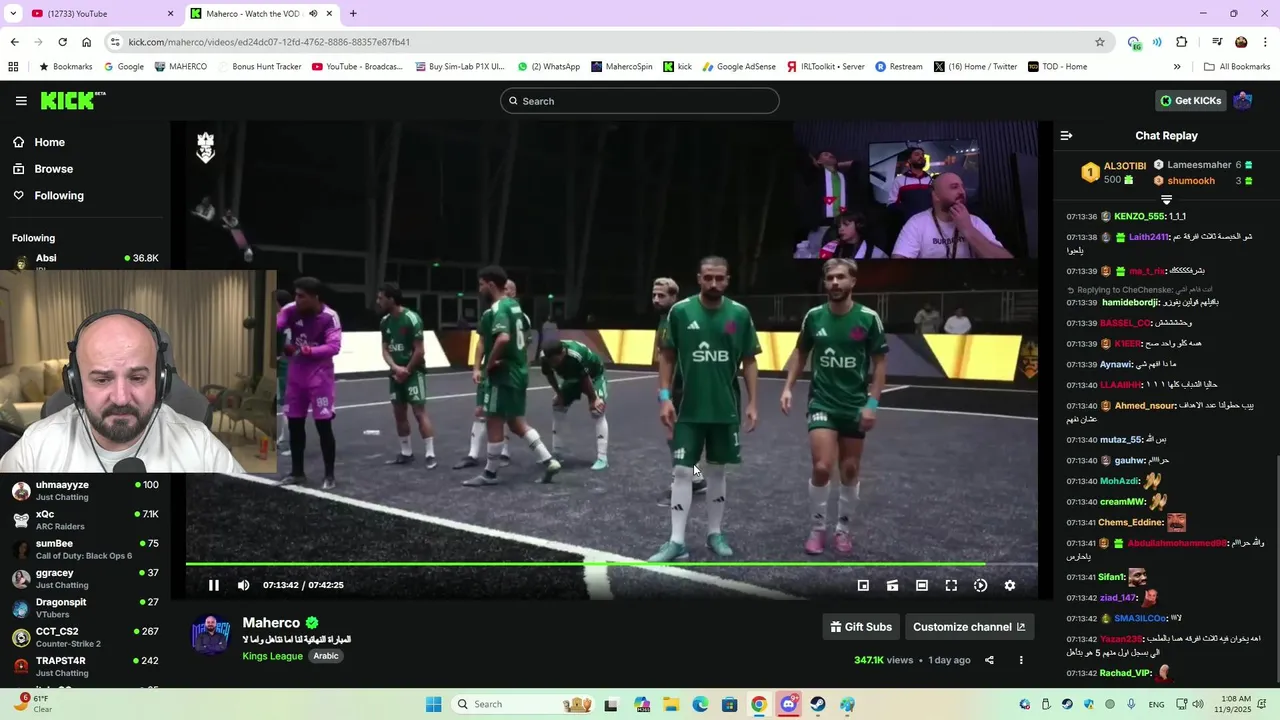The height and width of the screenshot is (720, 1280).
Task: Open mini player mode in video controls
Action: coord(863,585)
